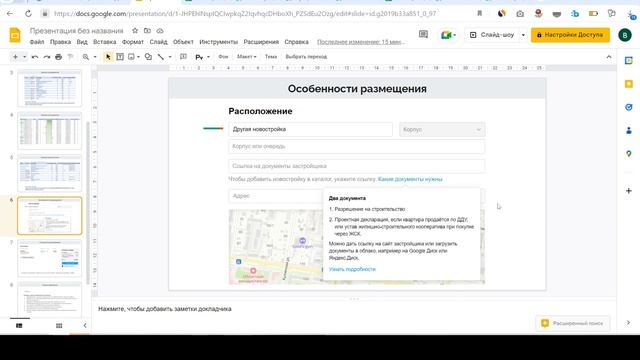Open Calendar in the side panel
The height and width of the screenshot is (360, 640).
(629, 60)
